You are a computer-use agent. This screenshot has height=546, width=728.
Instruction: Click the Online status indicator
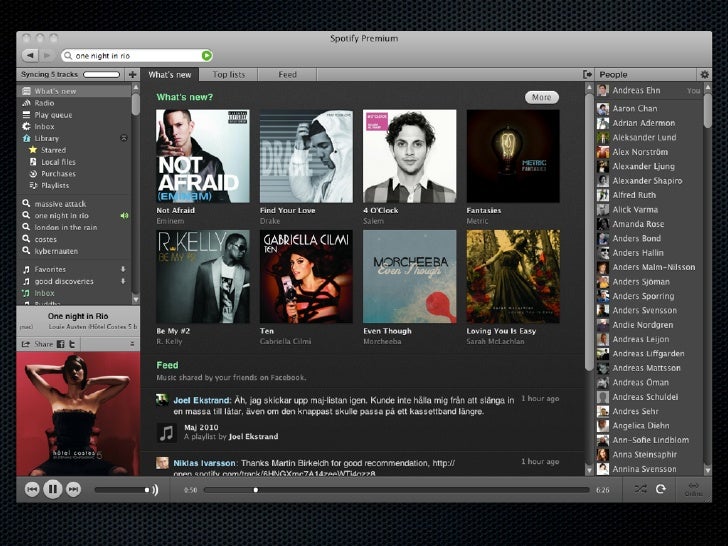click(x=693, y=489)
